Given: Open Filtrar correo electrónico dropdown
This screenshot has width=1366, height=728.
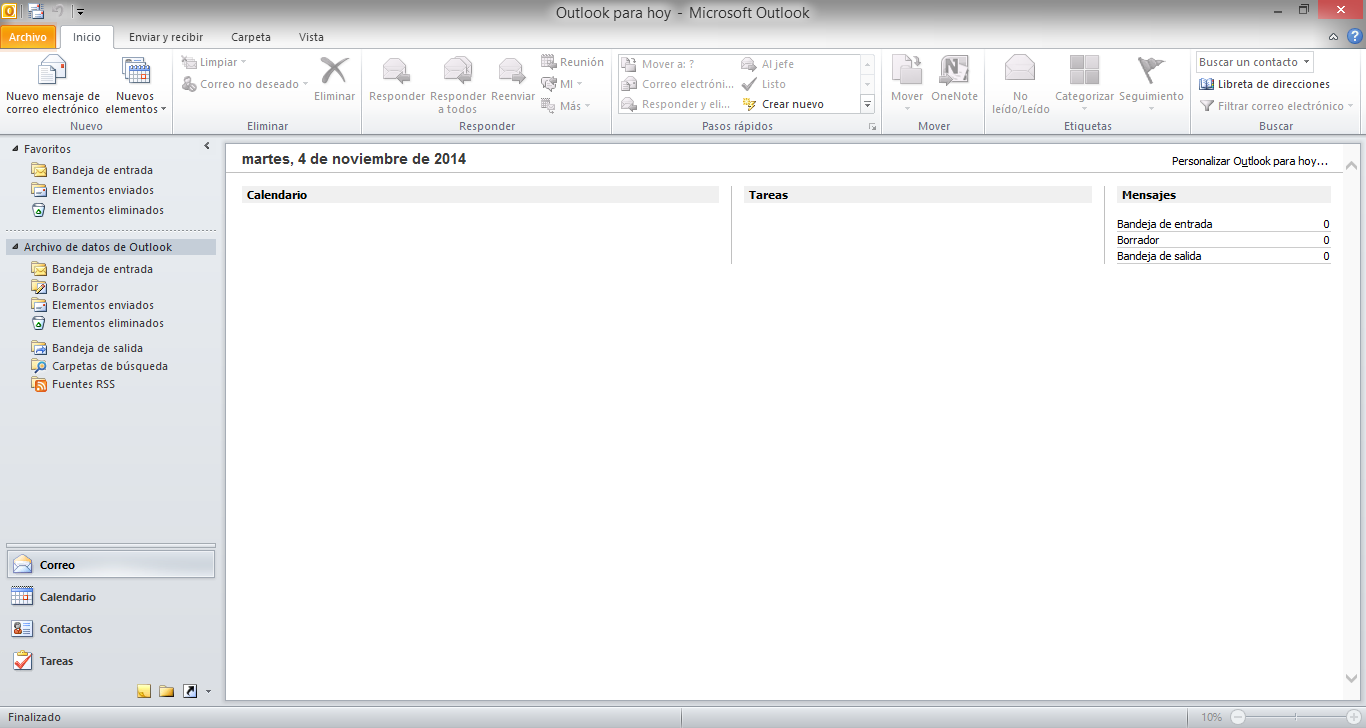Looking at the screenshot, I should tap(1276, 106).
